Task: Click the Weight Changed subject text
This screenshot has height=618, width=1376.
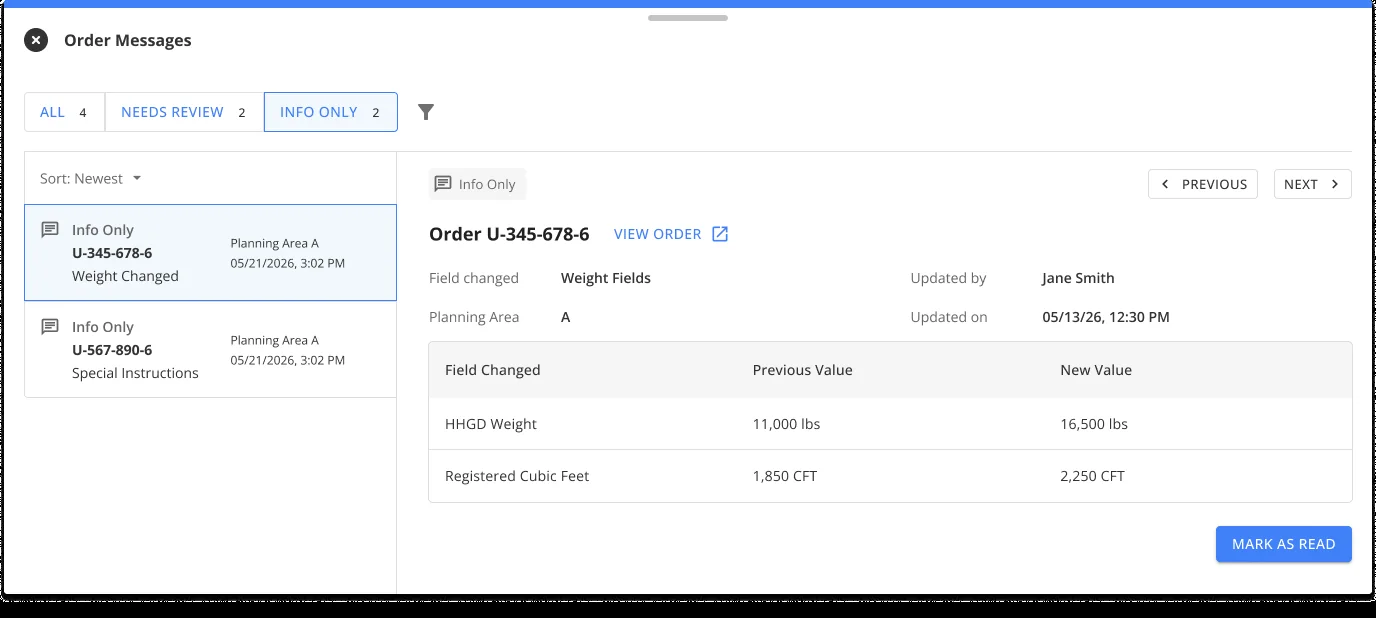Action: [125, 276]
